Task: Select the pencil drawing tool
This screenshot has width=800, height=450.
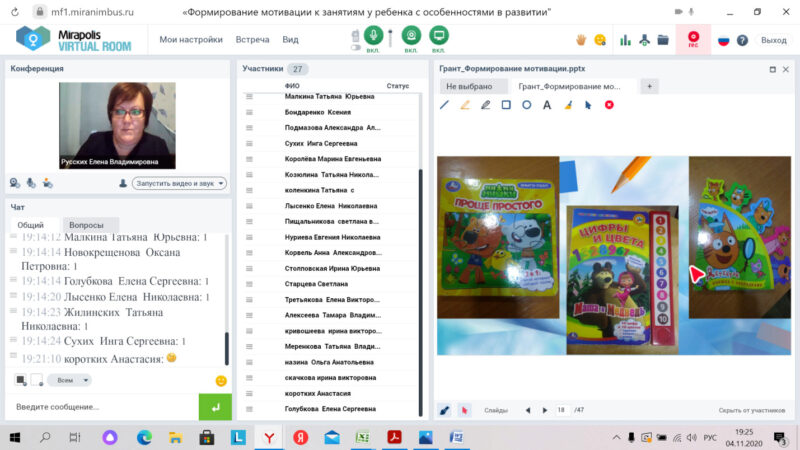Action: pyautogui.click(x=485, y=105)
